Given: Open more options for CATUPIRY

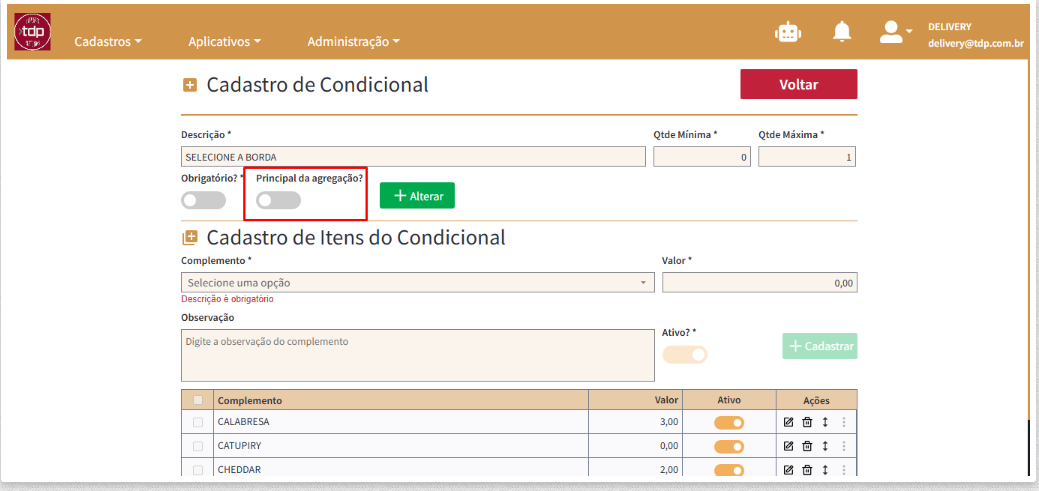Looking at the screenshot, I should 844,446.
